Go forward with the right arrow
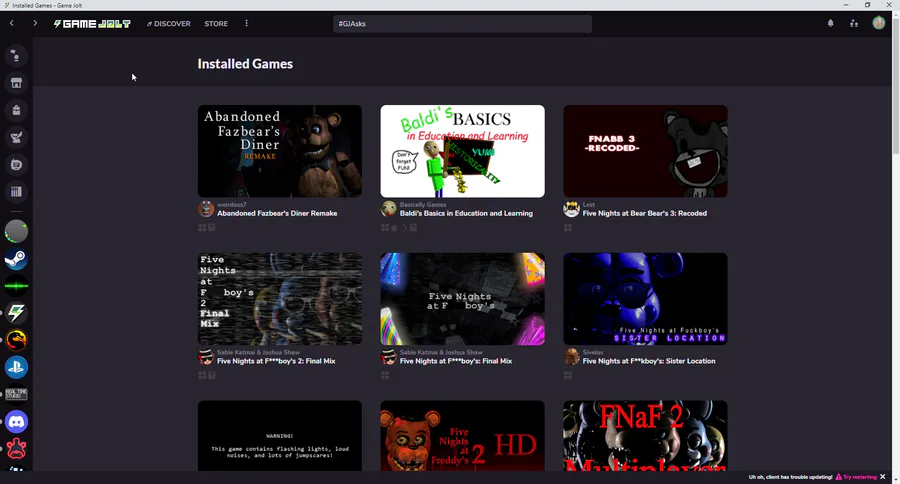 point(35,23)
